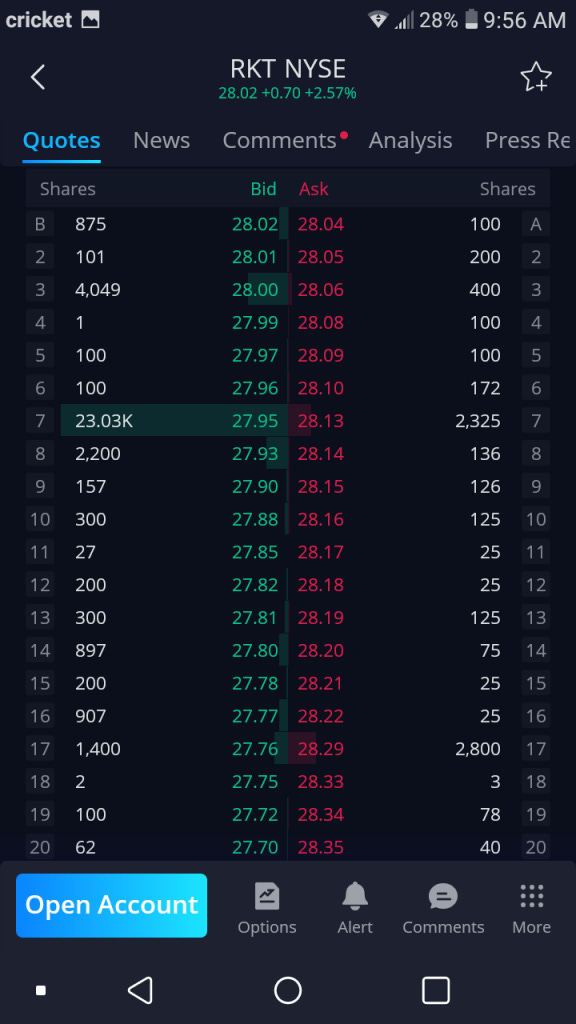Tap the 897 bid shares value
The width and height of the screenshot is (576, 1024).
[91, 650]
